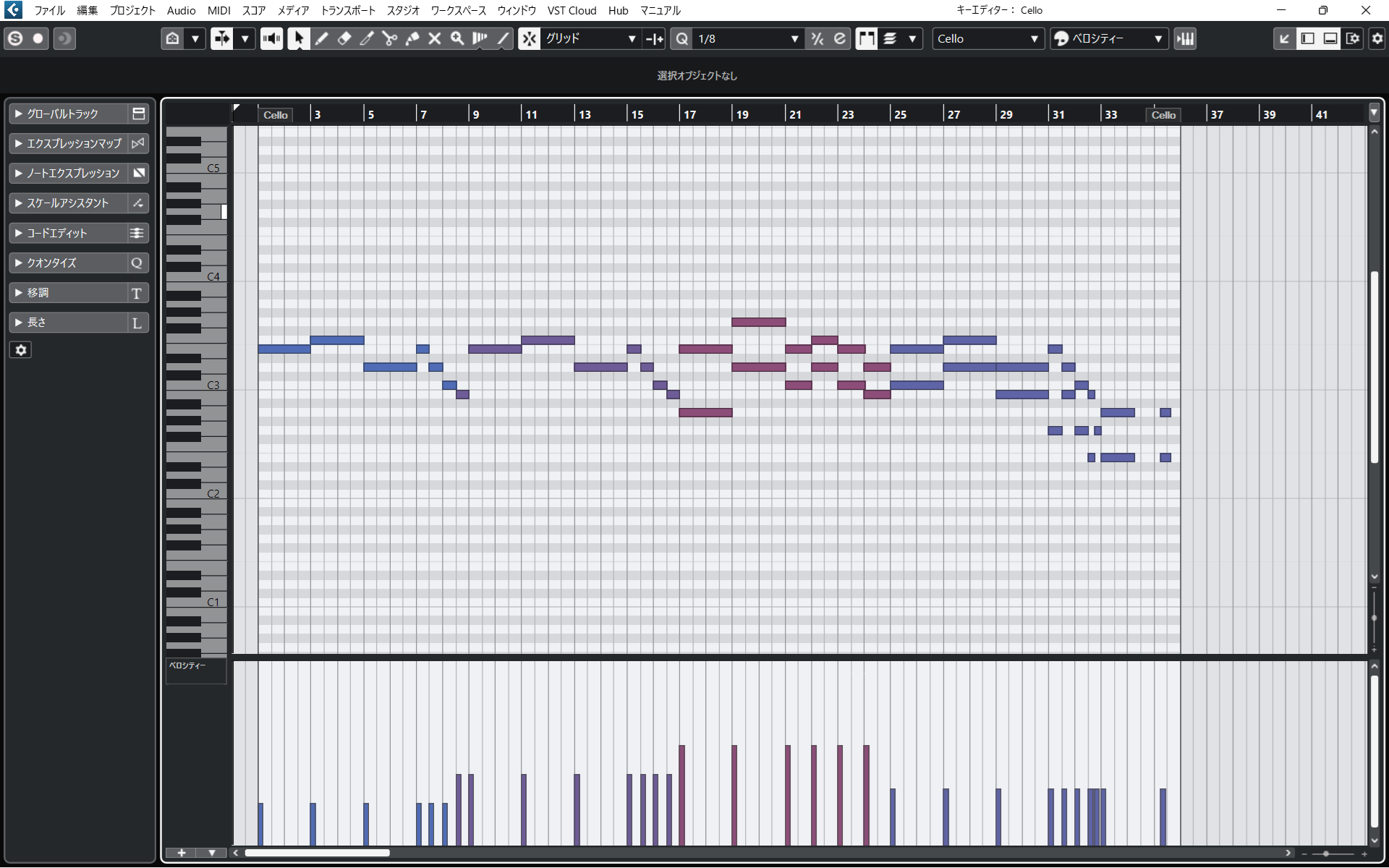Open the velocity event color dropdown
The width and height of the screenshot is (1389, 868).
pos(1109,39)
